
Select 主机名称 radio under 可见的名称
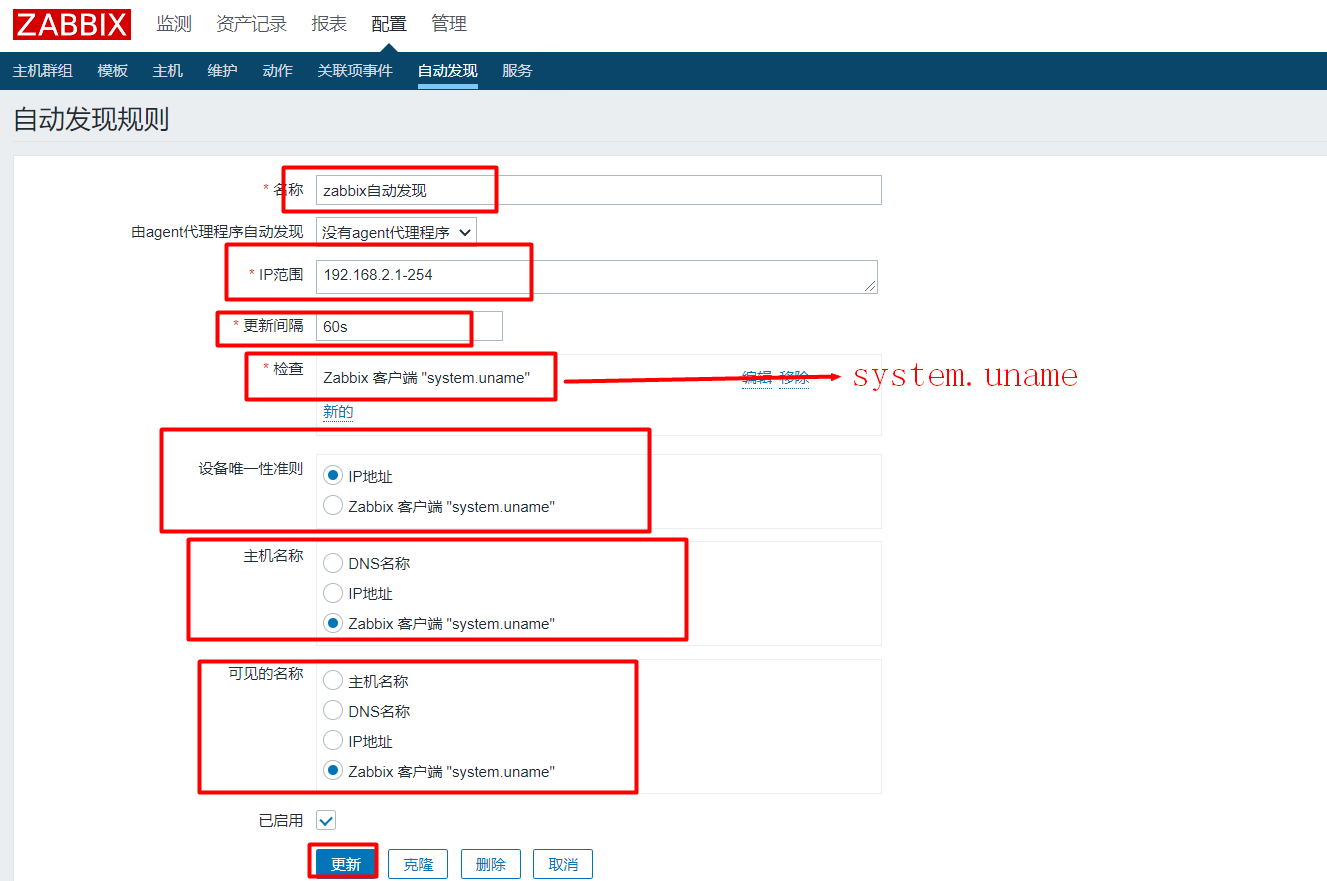pos(333,681)
